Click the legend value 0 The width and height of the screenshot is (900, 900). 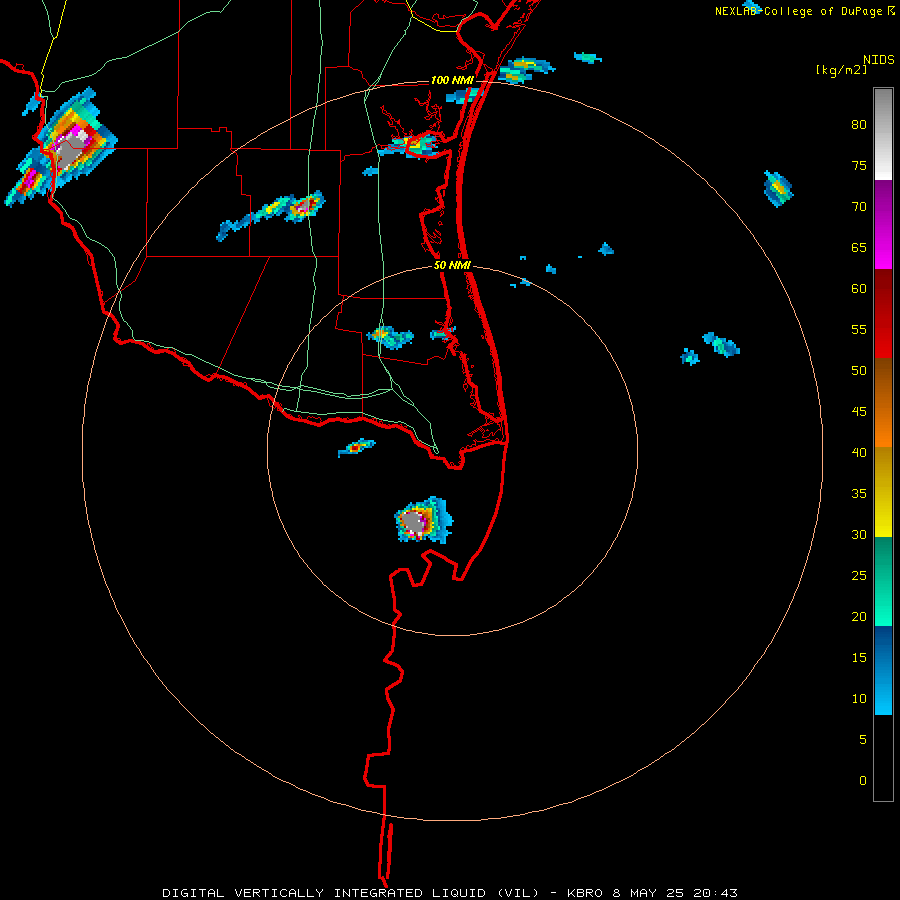coord(863,781)
